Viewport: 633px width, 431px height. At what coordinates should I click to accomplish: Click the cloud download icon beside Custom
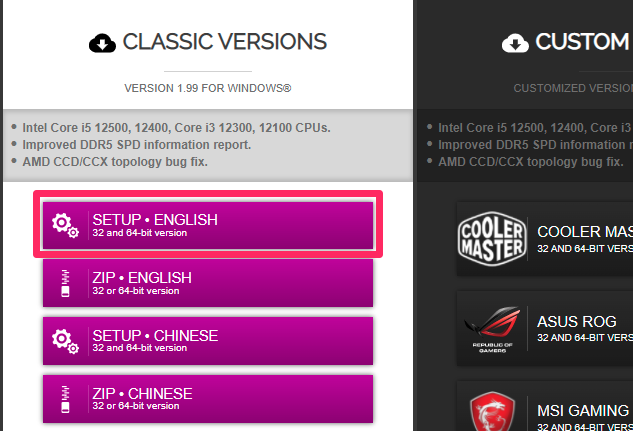coord(515,43)
